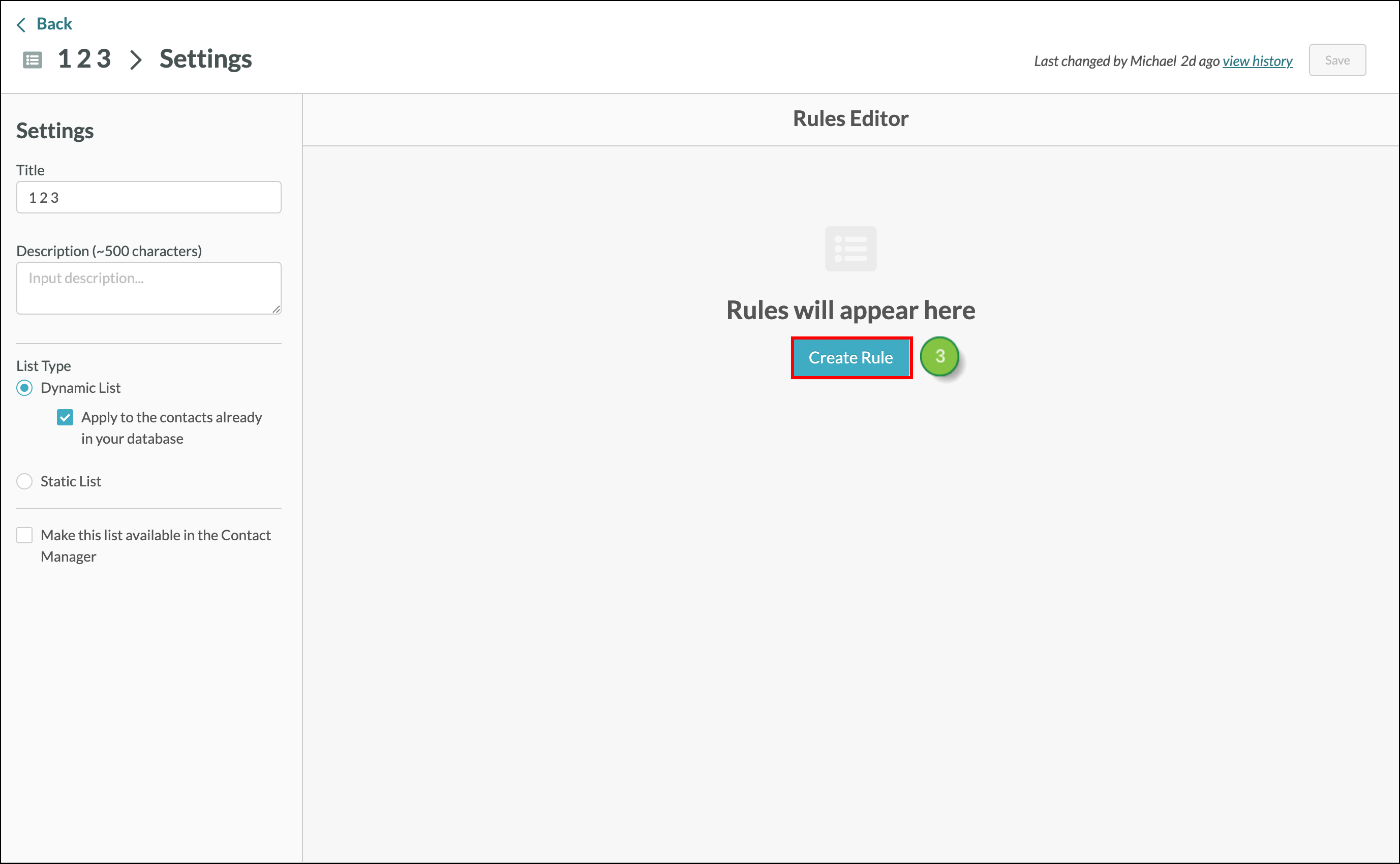Go Back using the Back link

[54, 24]
